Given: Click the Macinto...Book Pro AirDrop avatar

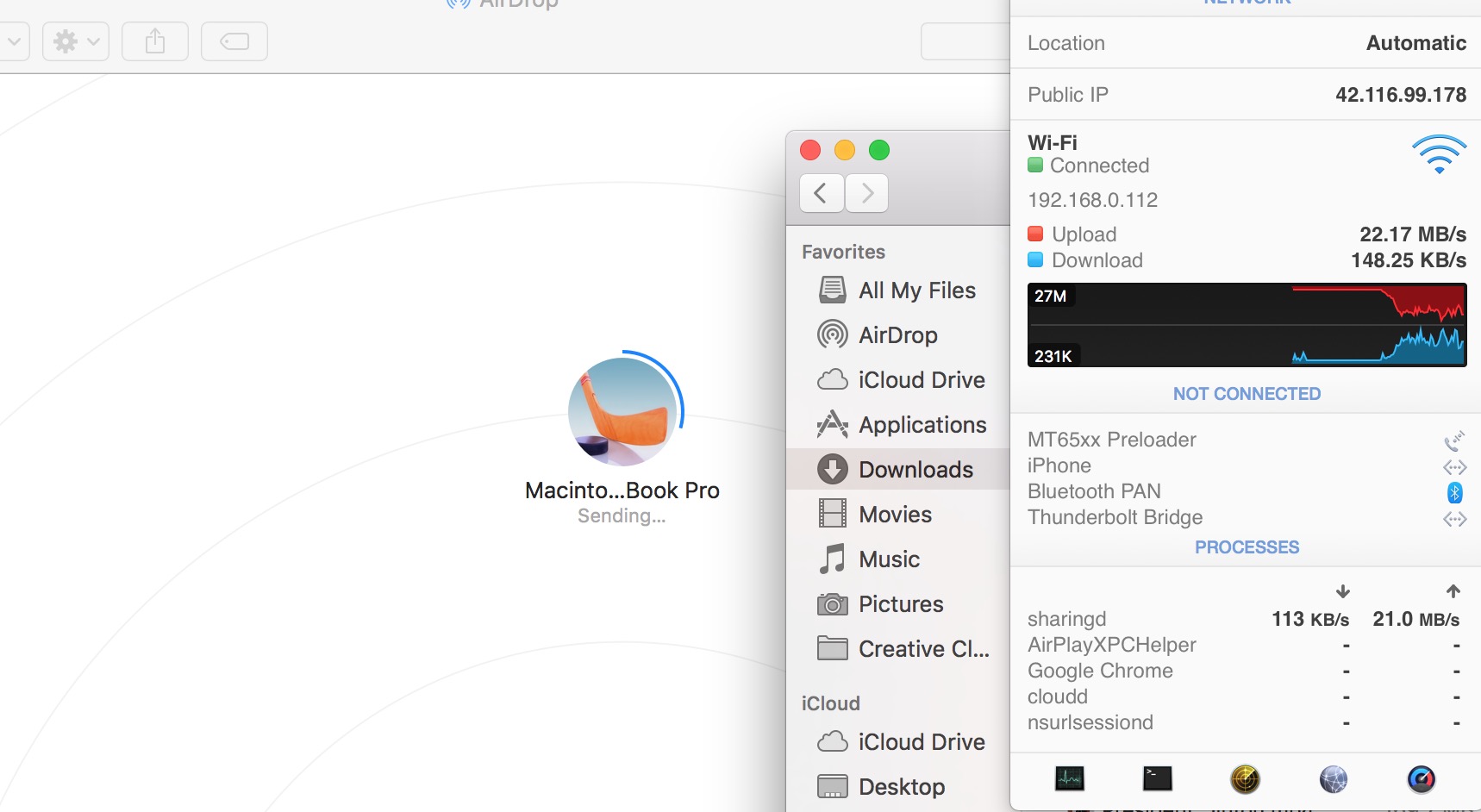Looking at the screenshot, I should tap(622, 412).
